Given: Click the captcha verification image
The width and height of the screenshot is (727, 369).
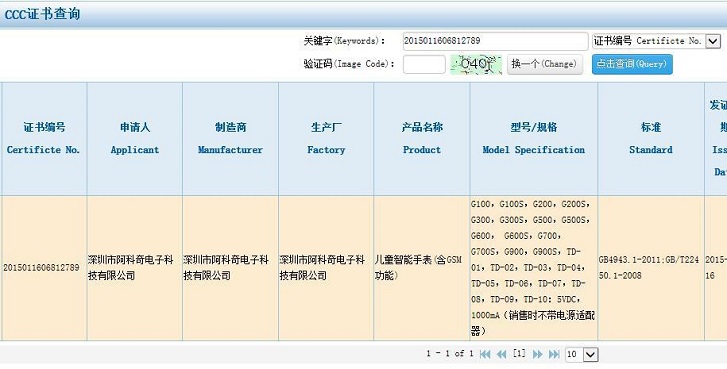Looking at the screenshot, I should pos(476,64).
